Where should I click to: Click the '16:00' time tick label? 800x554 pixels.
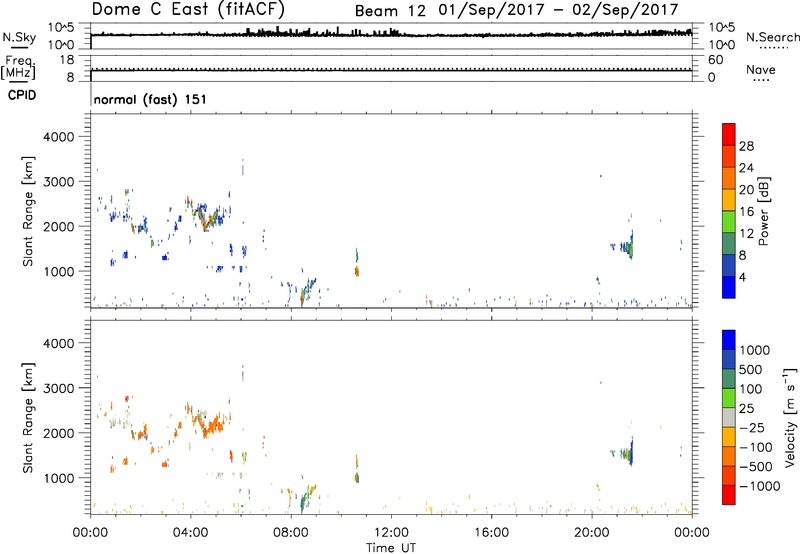[491, 533]
